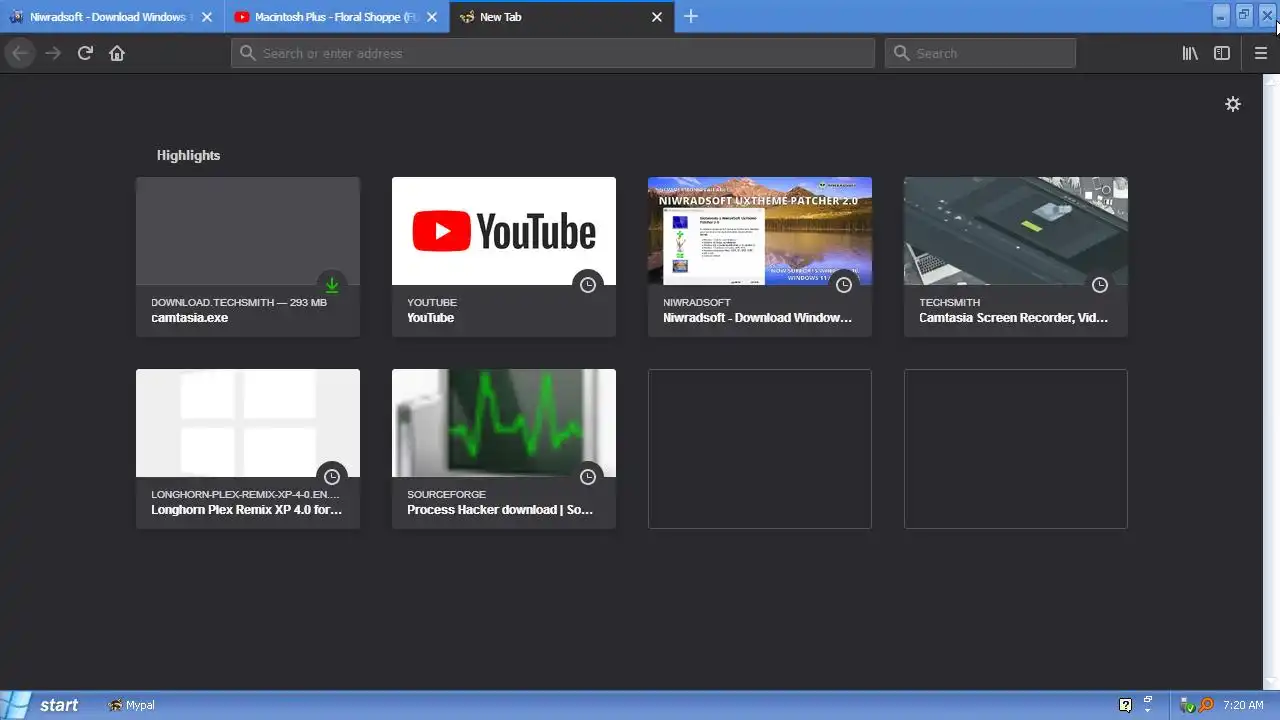The image size is (1280, 720).
Task: Click Process Hacker download title text
Action: [x=500, y=510]
